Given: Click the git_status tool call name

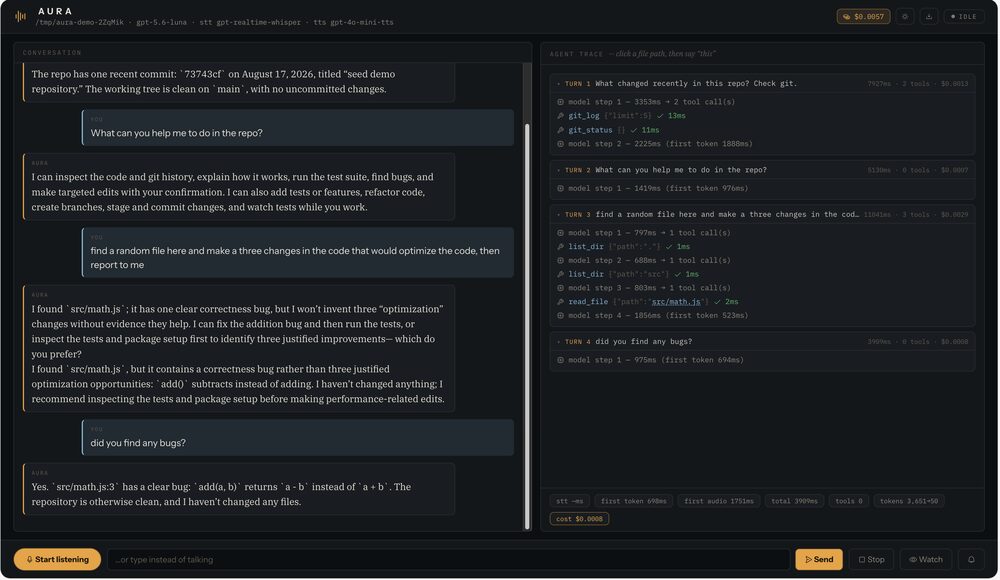Looking at the screenshot, I should [590, 130].
